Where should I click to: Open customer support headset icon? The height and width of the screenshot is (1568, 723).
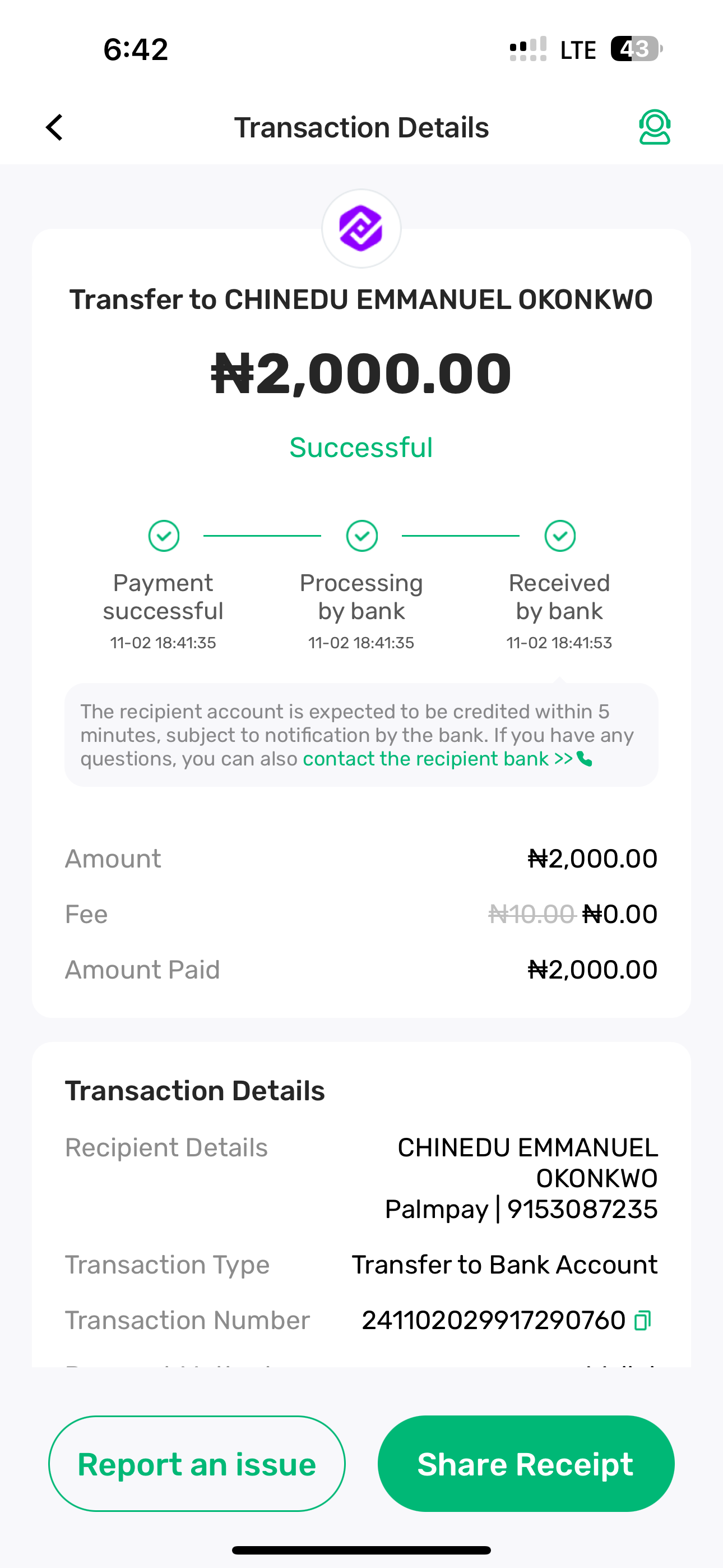(x=654, y=127)
